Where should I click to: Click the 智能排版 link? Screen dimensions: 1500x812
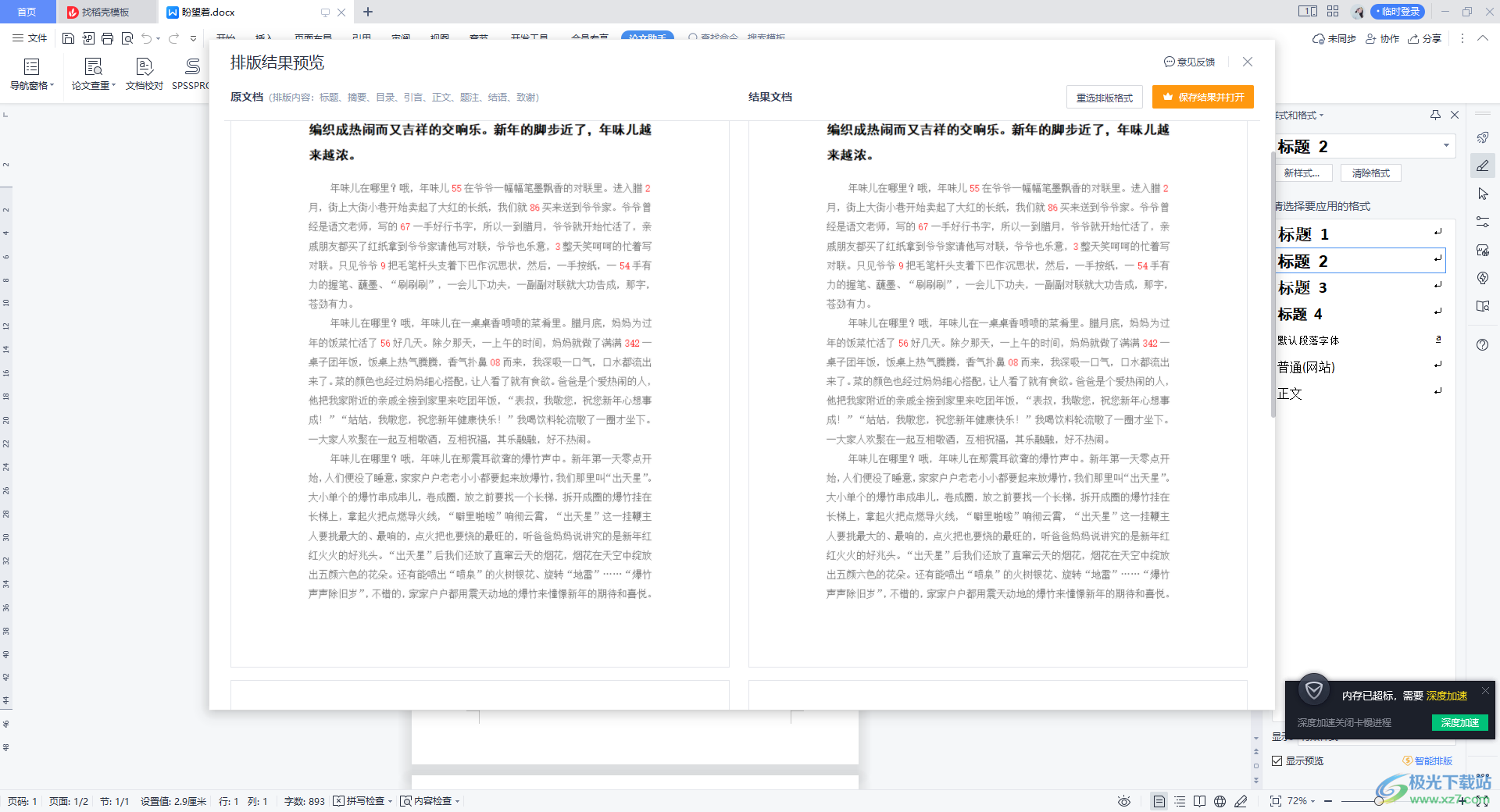pyautogui.click(x=1427, y=760)
